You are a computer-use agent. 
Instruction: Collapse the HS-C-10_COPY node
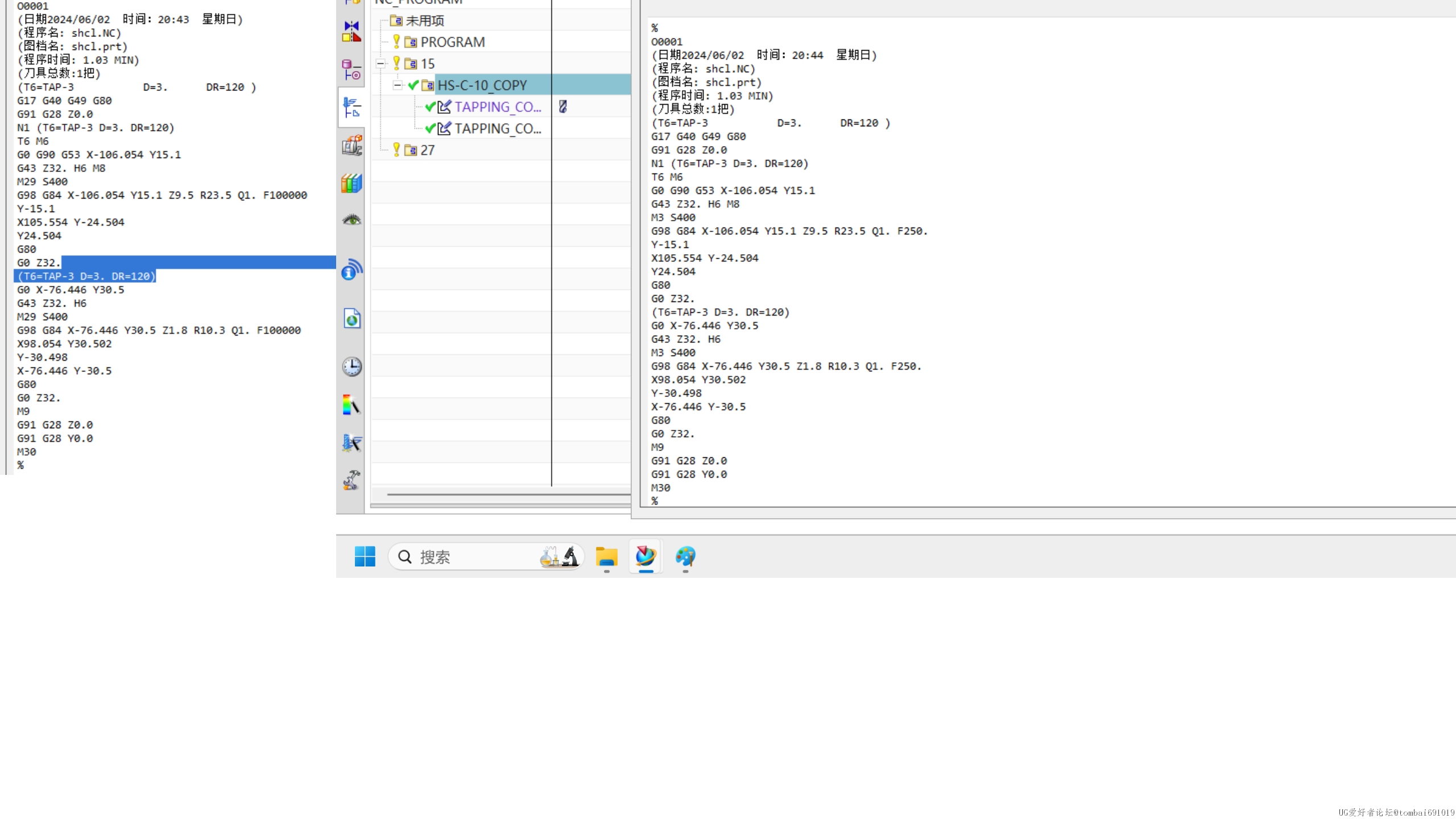(x=398, y=85)
